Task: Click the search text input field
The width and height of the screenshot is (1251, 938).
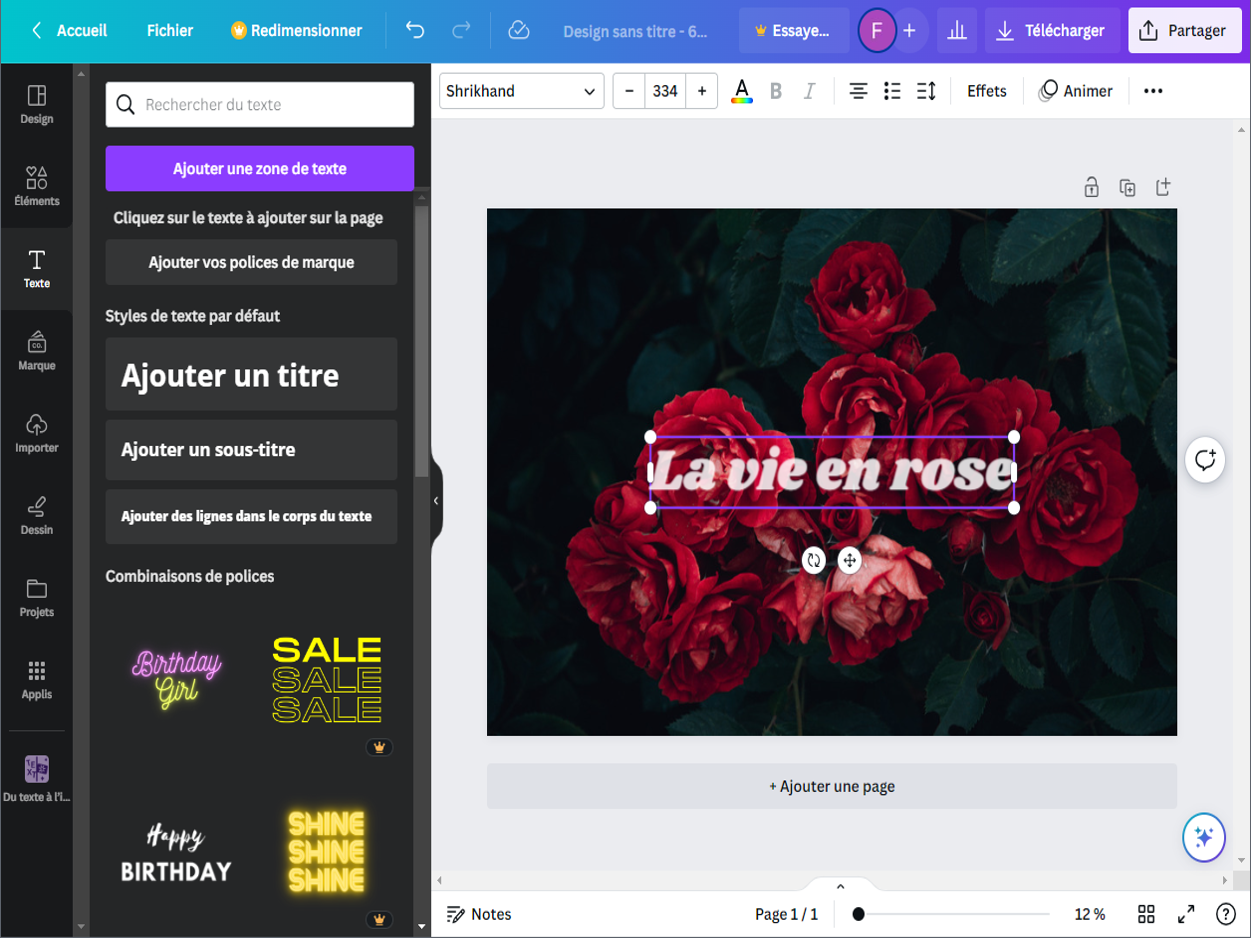Action: (260, 105)
